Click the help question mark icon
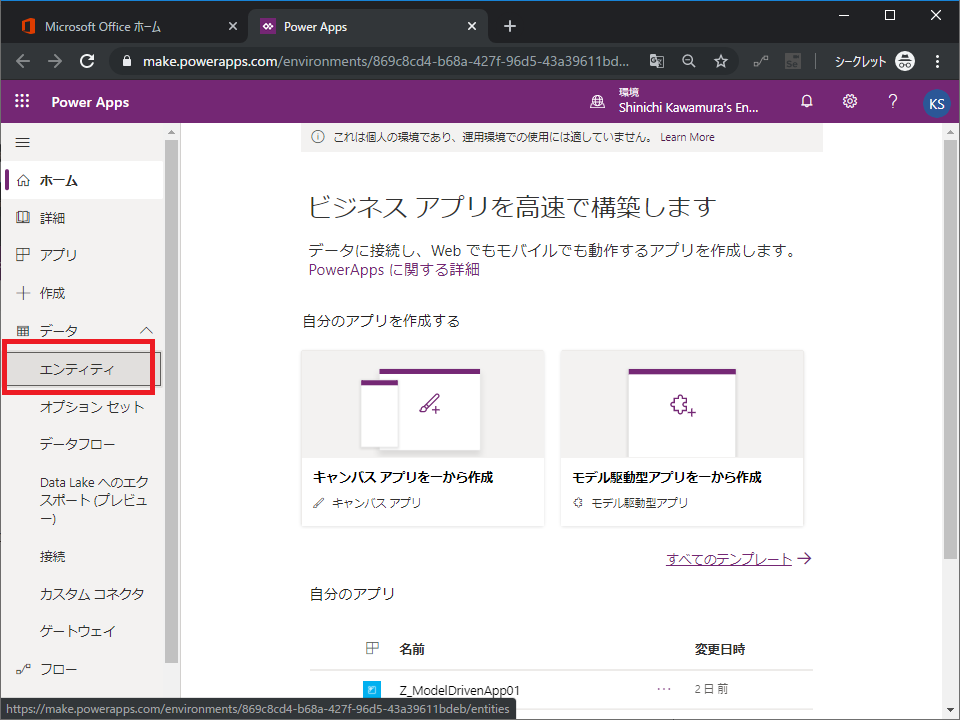The image size is (960, 720). 893,102
